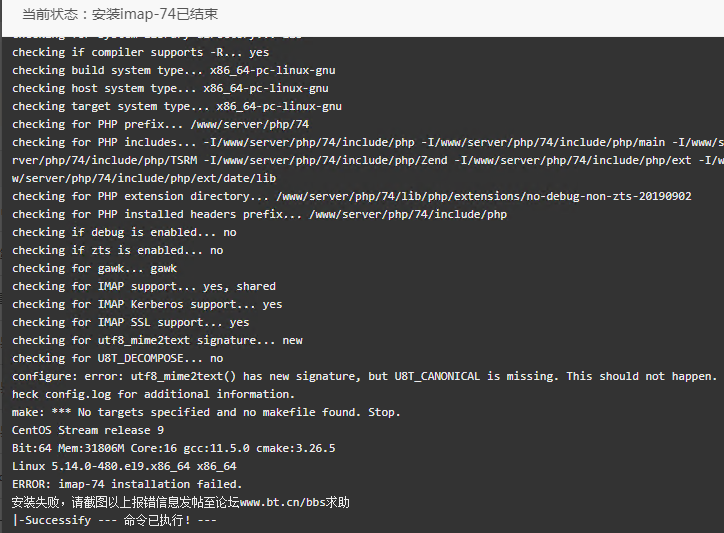The width and height of the screenshot is (724, 533).
Task: Click the utf8_mime2text signature check line
Action: point(157,340)
